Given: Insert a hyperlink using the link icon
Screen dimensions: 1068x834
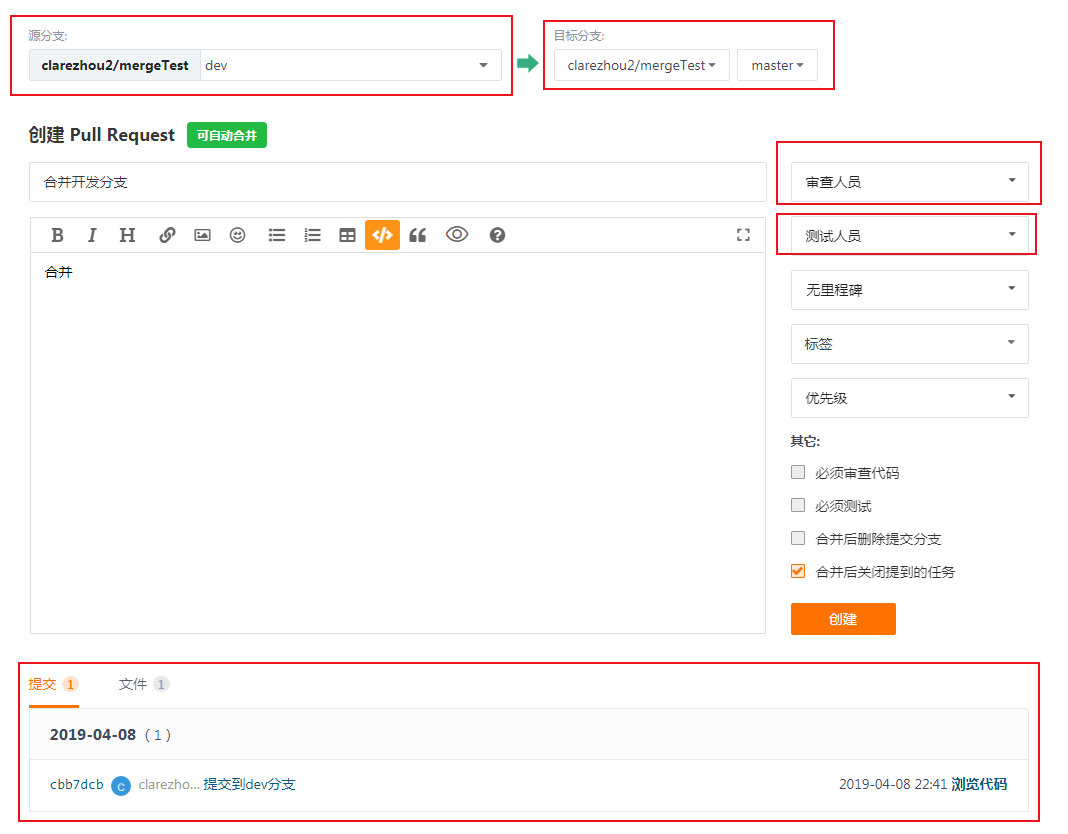Looking at the screenshot, I should click(x=167, y=235).
